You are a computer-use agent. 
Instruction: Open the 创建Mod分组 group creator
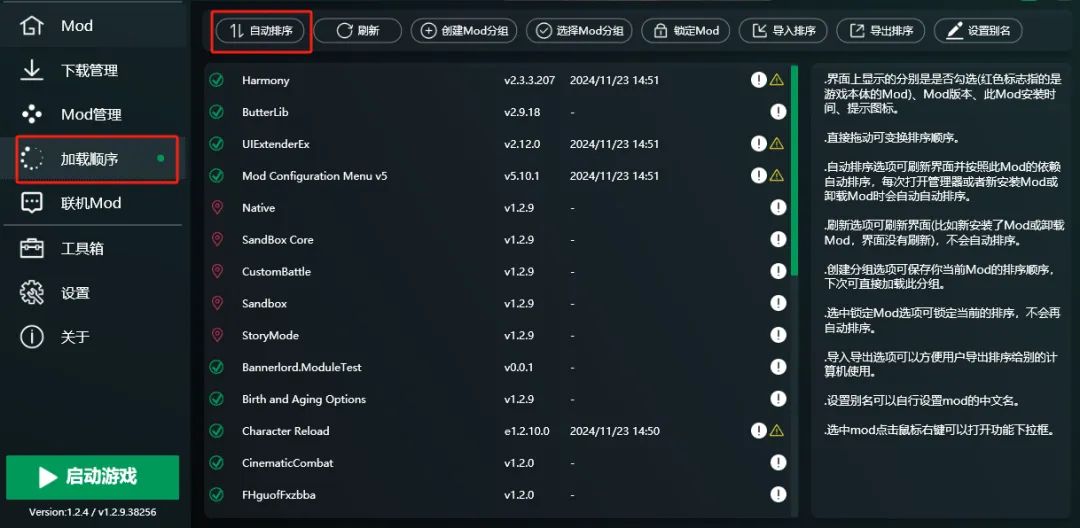[x=464, y=31]
